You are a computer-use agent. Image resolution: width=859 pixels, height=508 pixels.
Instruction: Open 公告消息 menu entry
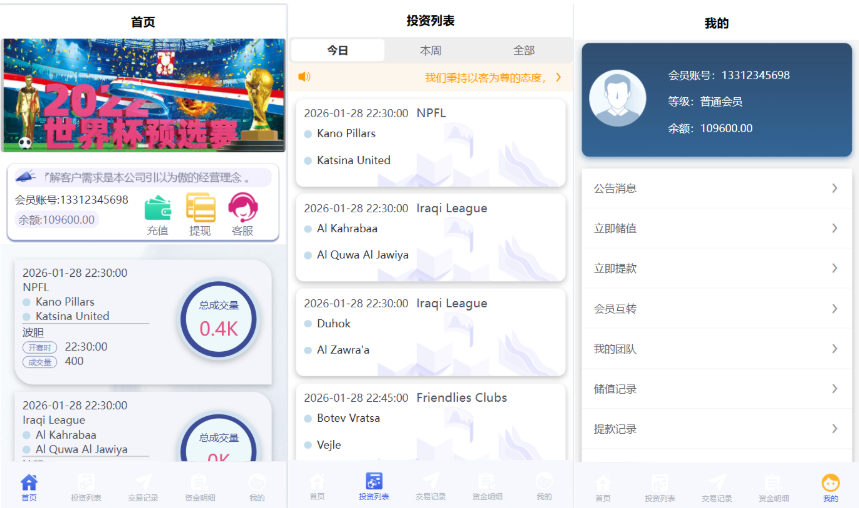(717, 189)
